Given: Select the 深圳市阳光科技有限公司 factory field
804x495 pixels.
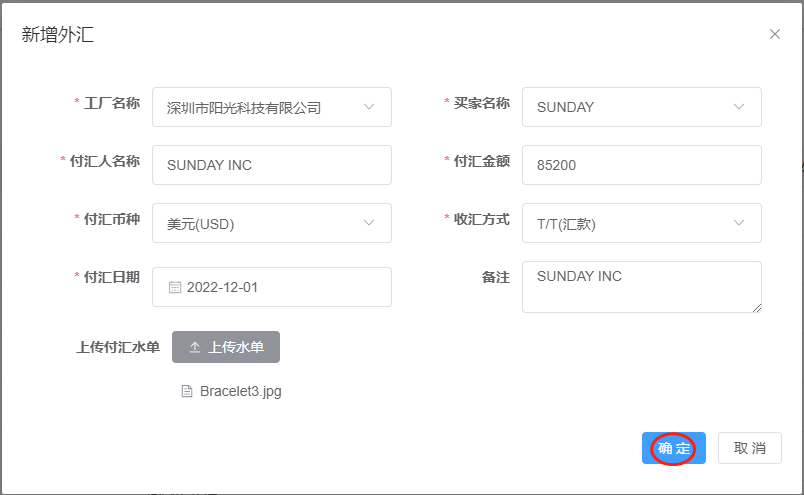Looking at the screenshot, I should click(x=272, y=107).
